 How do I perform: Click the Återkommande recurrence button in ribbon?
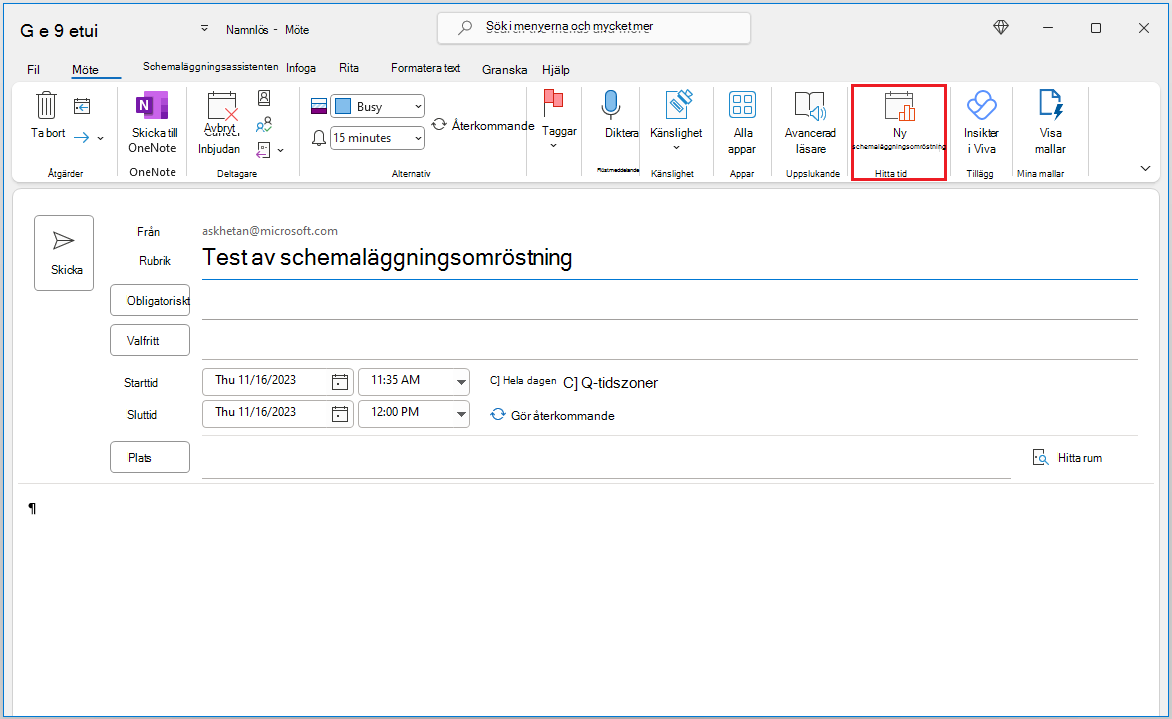click(483, 125)
